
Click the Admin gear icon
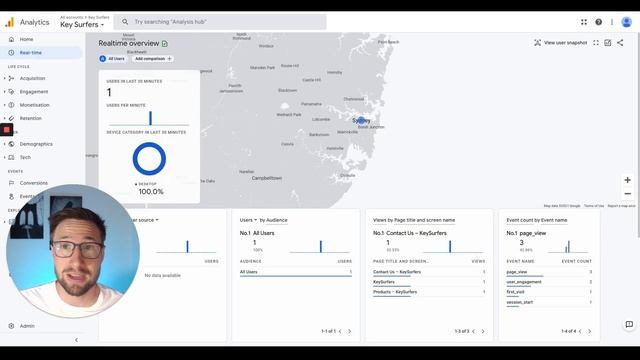click(11, 326)
